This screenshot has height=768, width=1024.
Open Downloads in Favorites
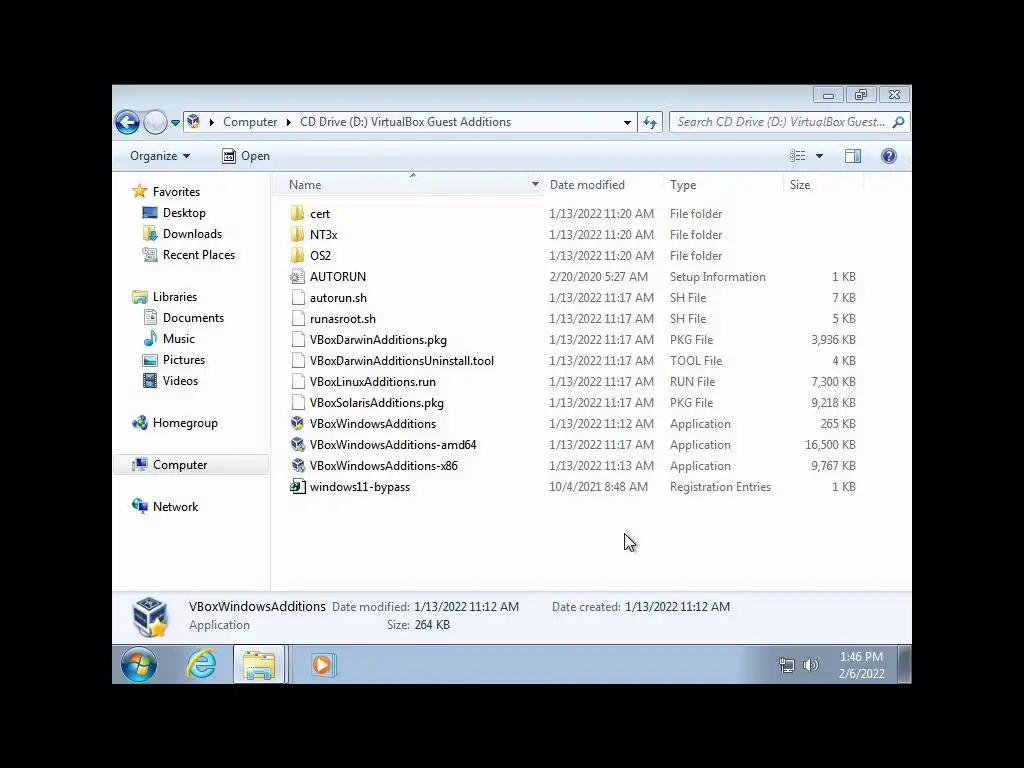coord(182,234)
